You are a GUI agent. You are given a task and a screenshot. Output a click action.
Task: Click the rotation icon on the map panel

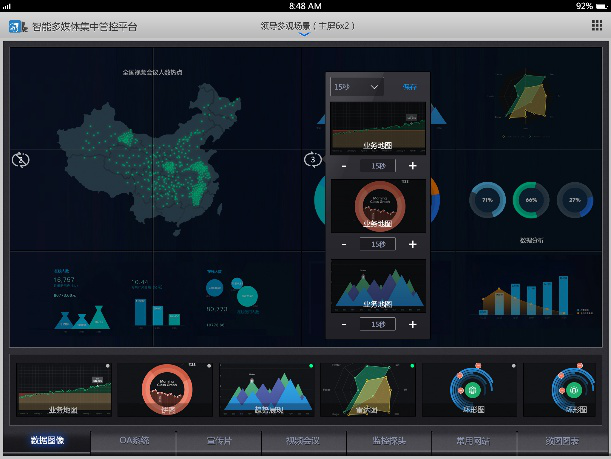20,160
